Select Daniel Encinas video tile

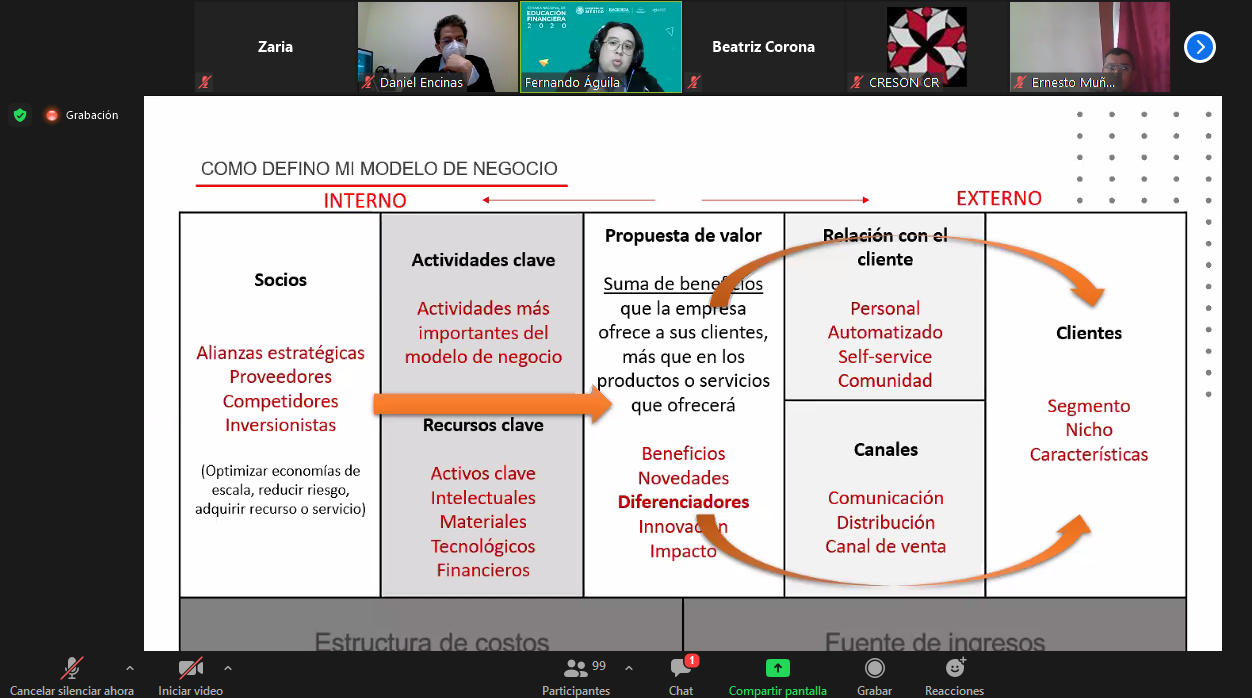(x=438, y=47)
